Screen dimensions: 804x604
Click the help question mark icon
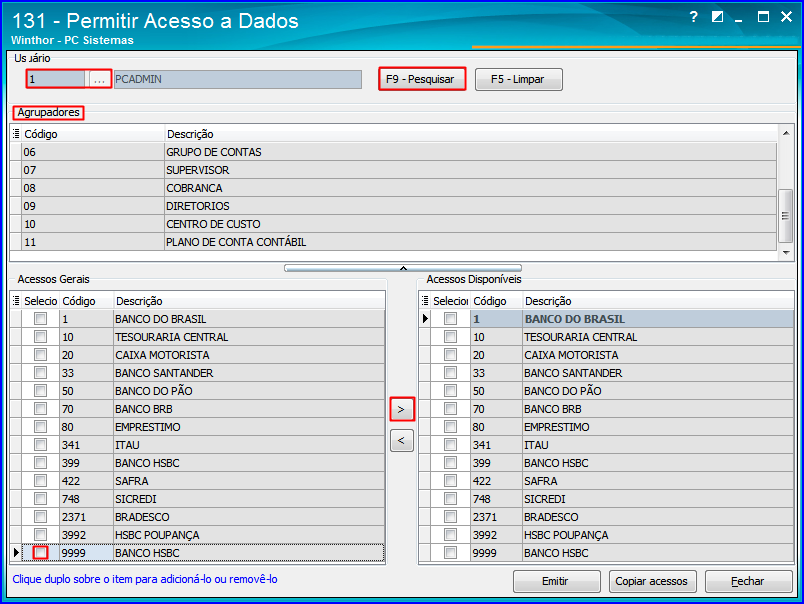[x=694, y=17]
